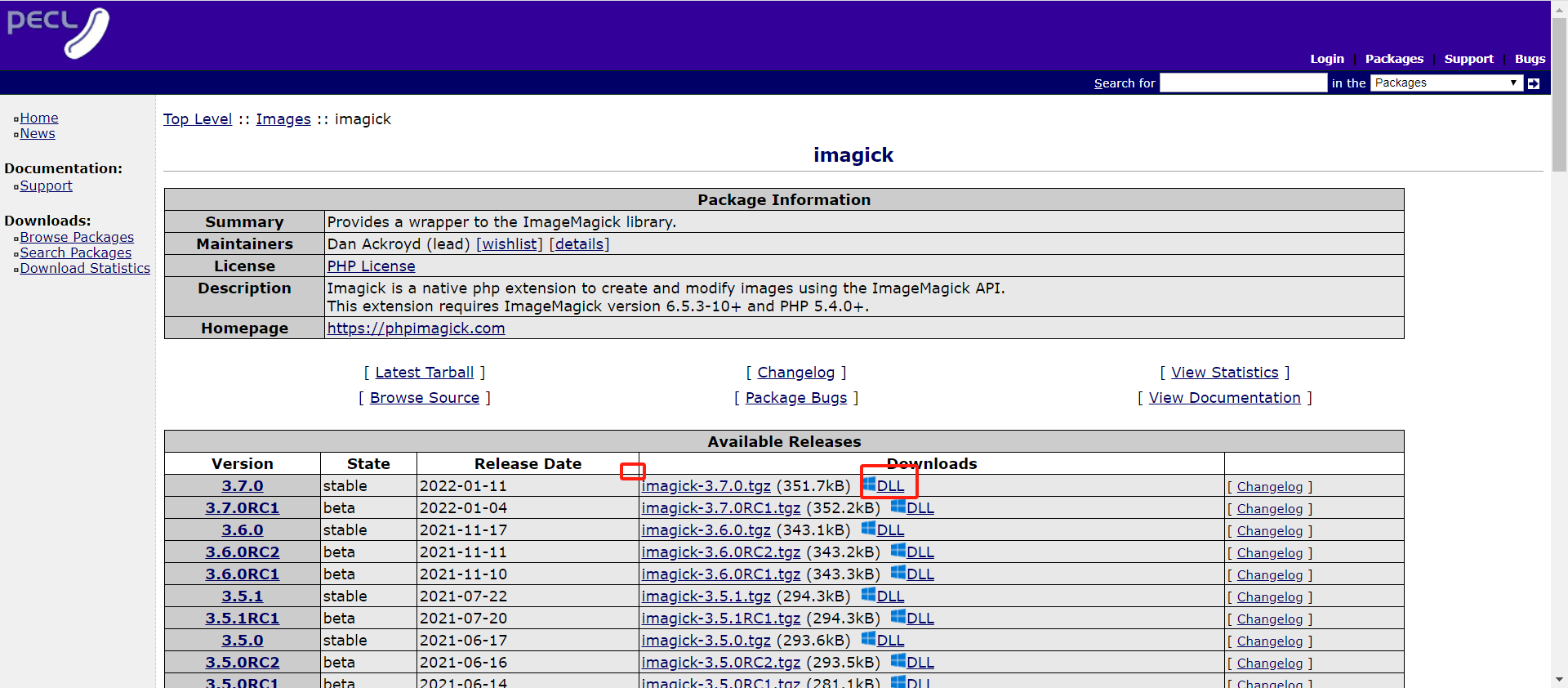This screenshot has width=1568, height=688.
Task: Download imagick-3.5.1RC1.tgz
Action: pyautogui.click(x=721, y=619)
